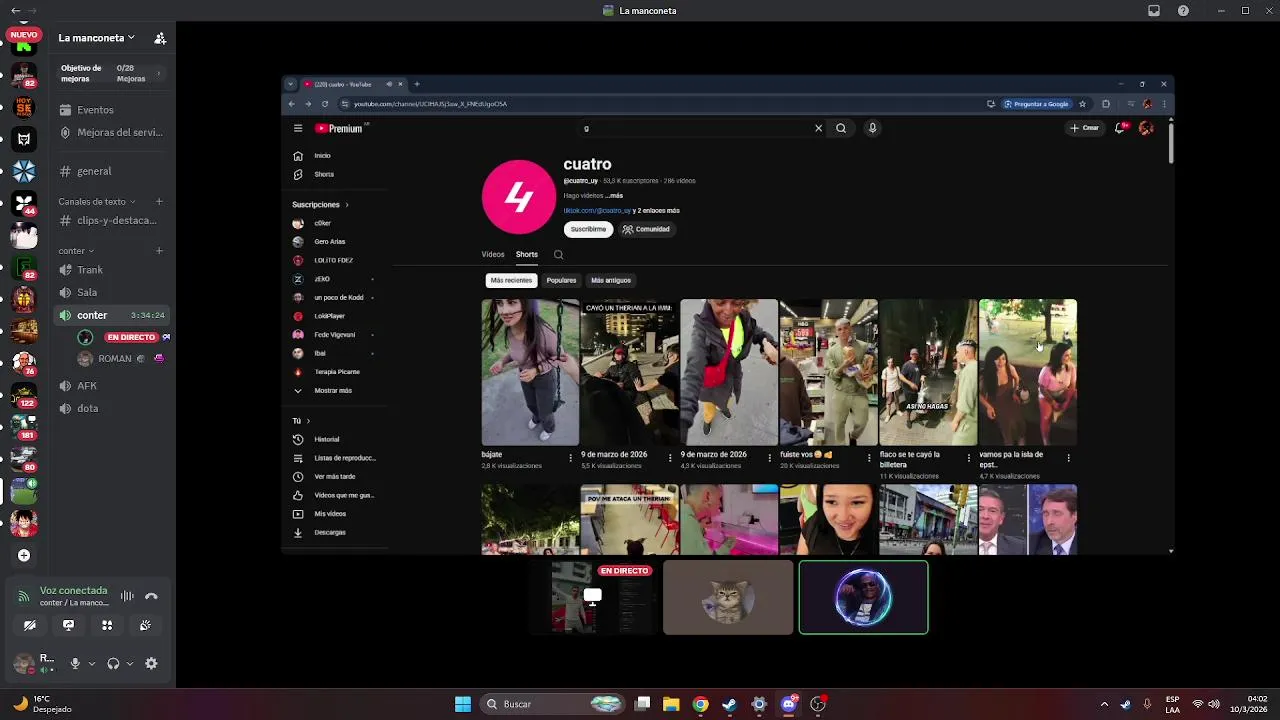Expand the La manconeta server dropdown
This screenshot has height=720, width=1280.
[x=96, y=38]
